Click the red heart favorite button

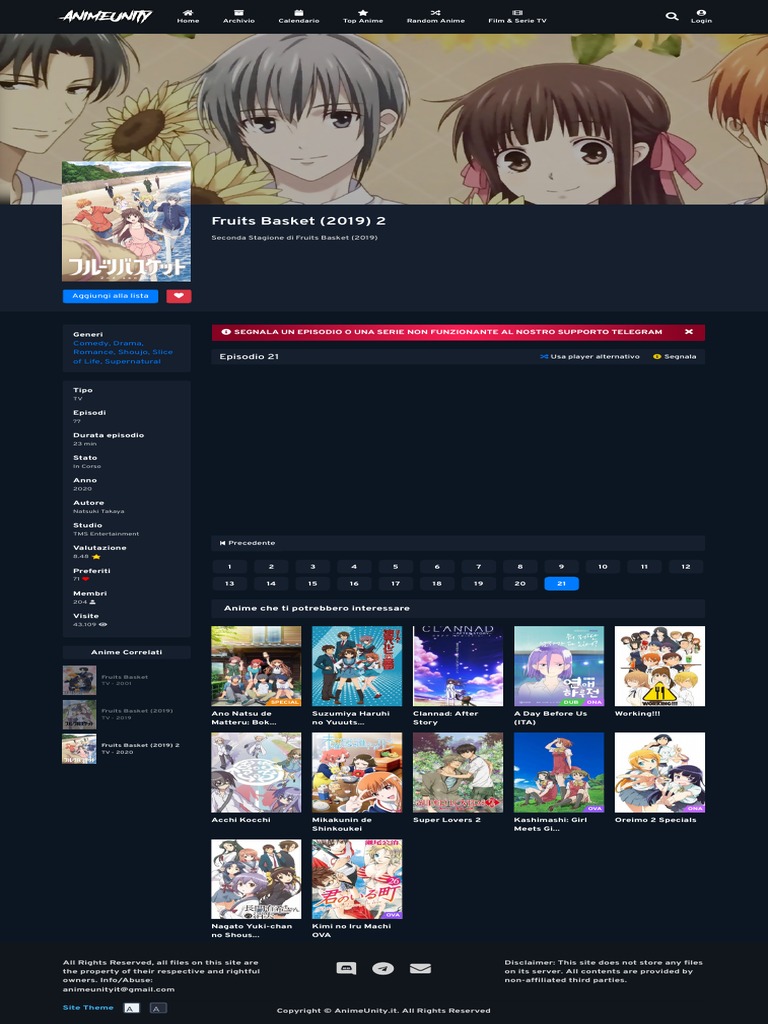[x=178, y=296]
